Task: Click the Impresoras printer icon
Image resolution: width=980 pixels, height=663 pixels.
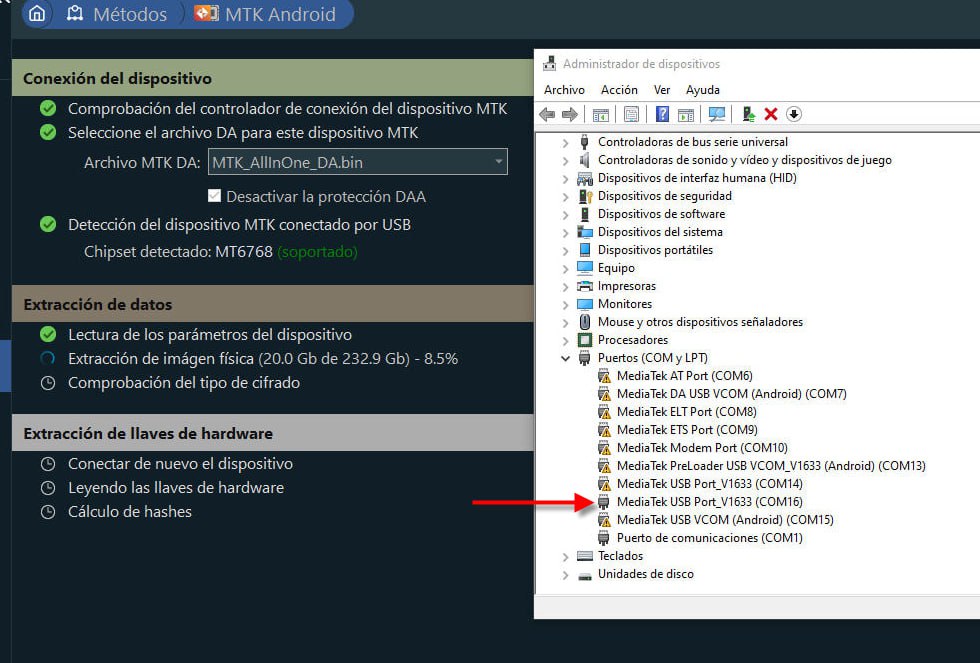Action: tap(585, 286)
